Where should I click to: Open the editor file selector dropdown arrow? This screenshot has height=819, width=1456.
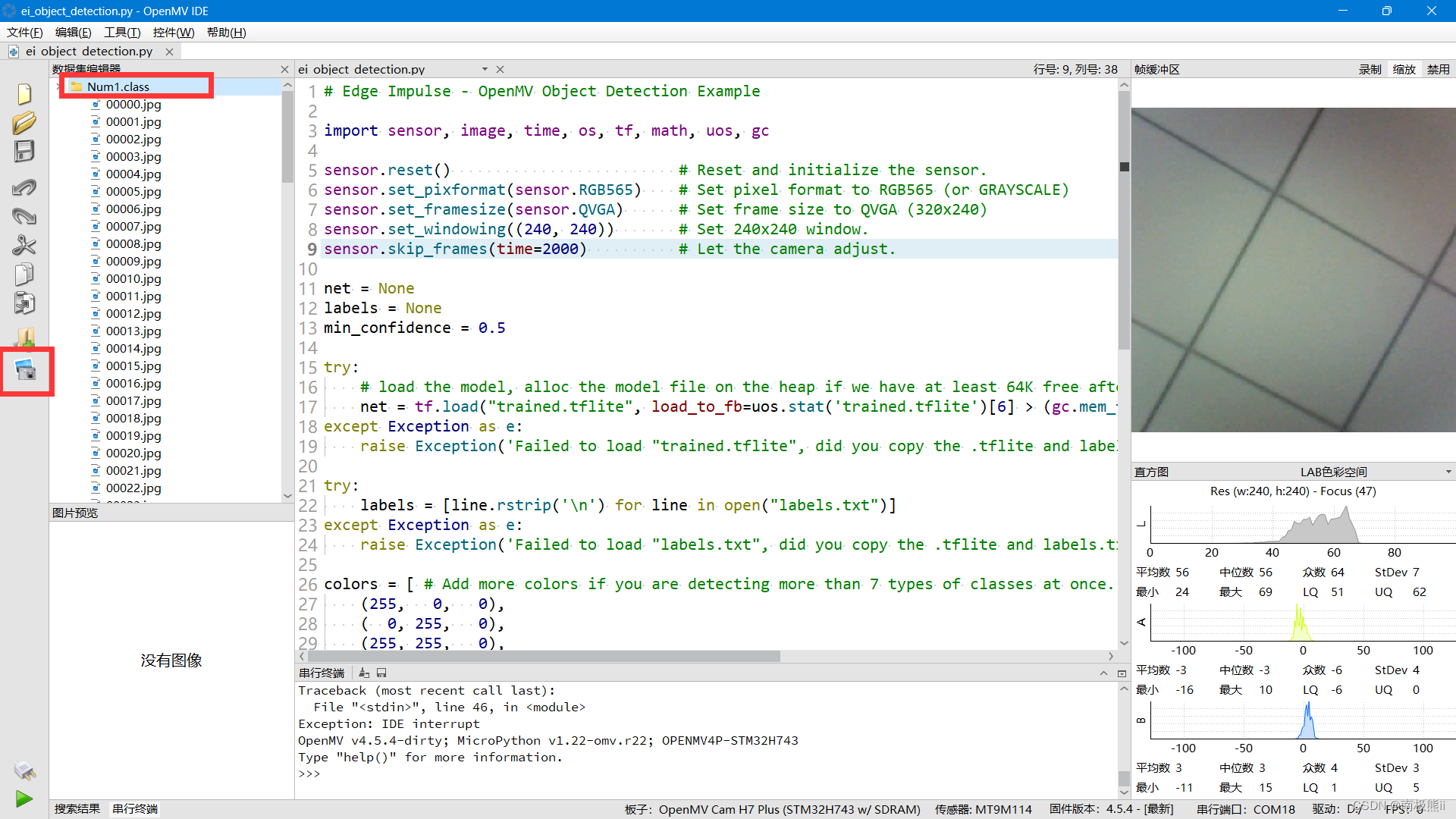pos(485,69)
